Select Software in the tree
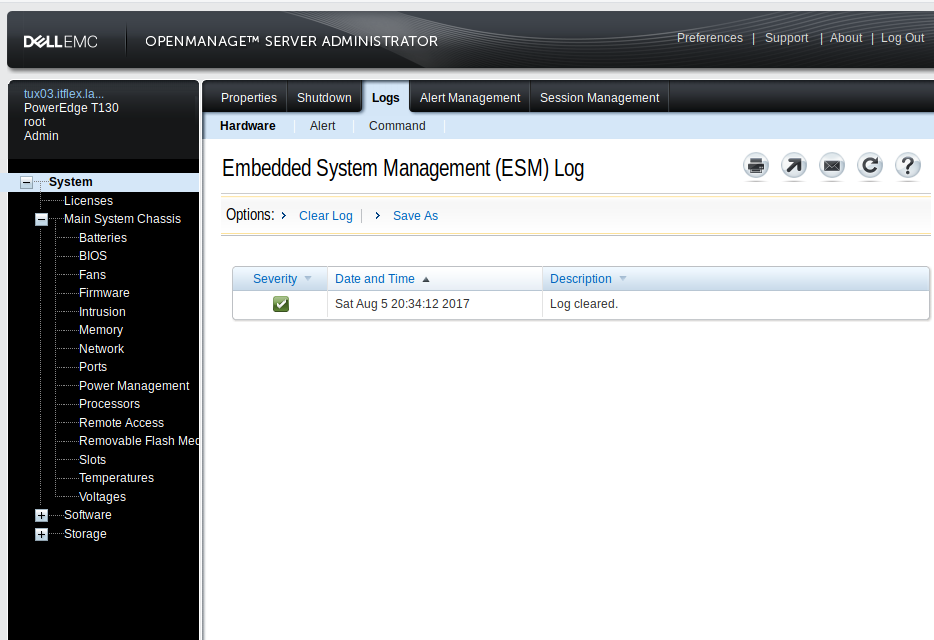Image resolution: width=934 pixels, height=640 pixels. coord(88,514)
